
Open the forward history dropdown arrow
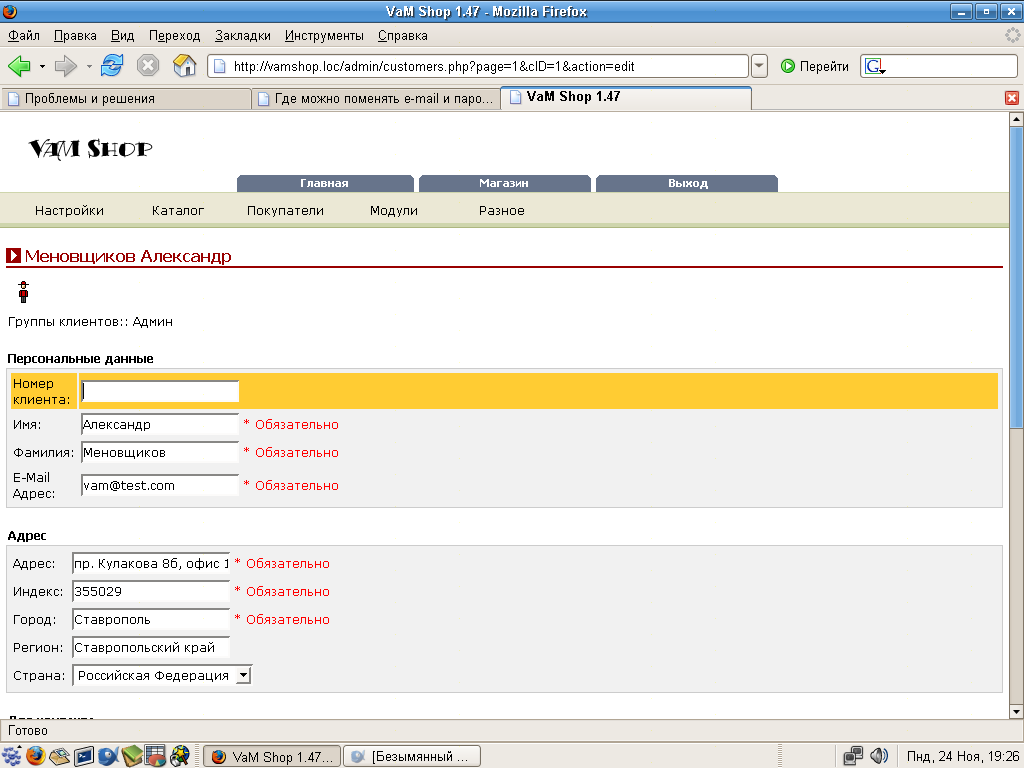(x=89, y=66)
